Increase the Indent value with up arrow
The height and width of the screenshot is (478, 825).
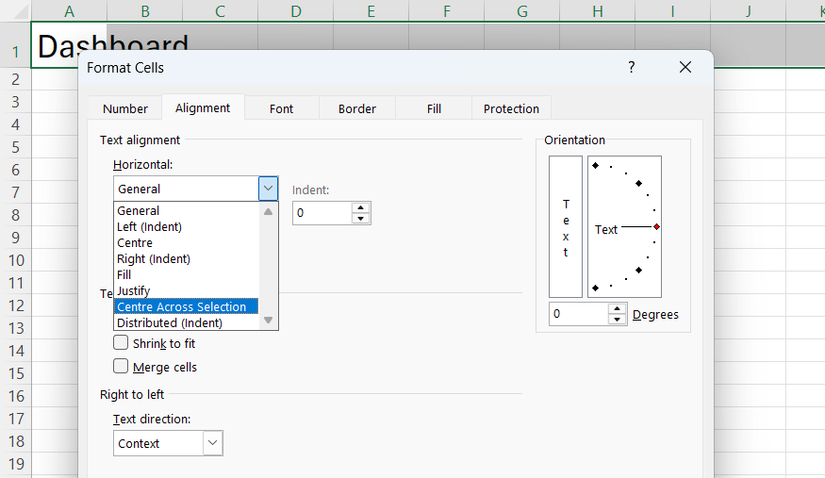(361, 208)
